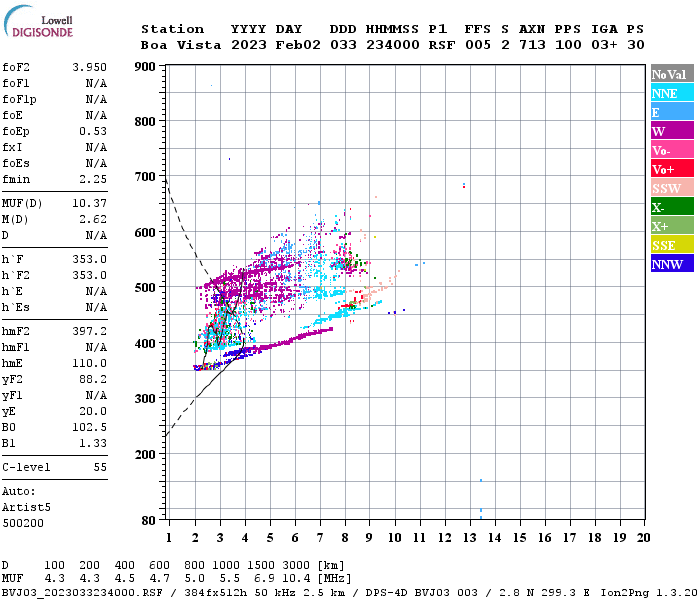Click the foEp value 0.53
700x600 pixels.
[93, 131]
